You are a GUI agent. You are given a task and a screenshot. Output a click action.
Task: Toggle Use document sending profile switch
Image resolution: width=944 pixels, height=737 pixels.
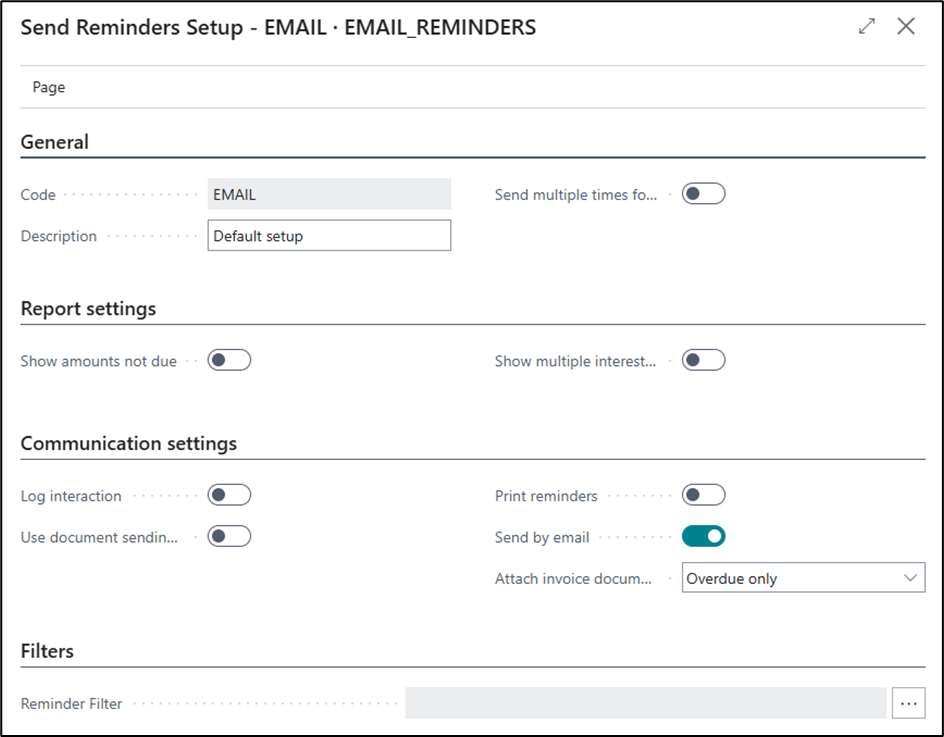(229, 537)
